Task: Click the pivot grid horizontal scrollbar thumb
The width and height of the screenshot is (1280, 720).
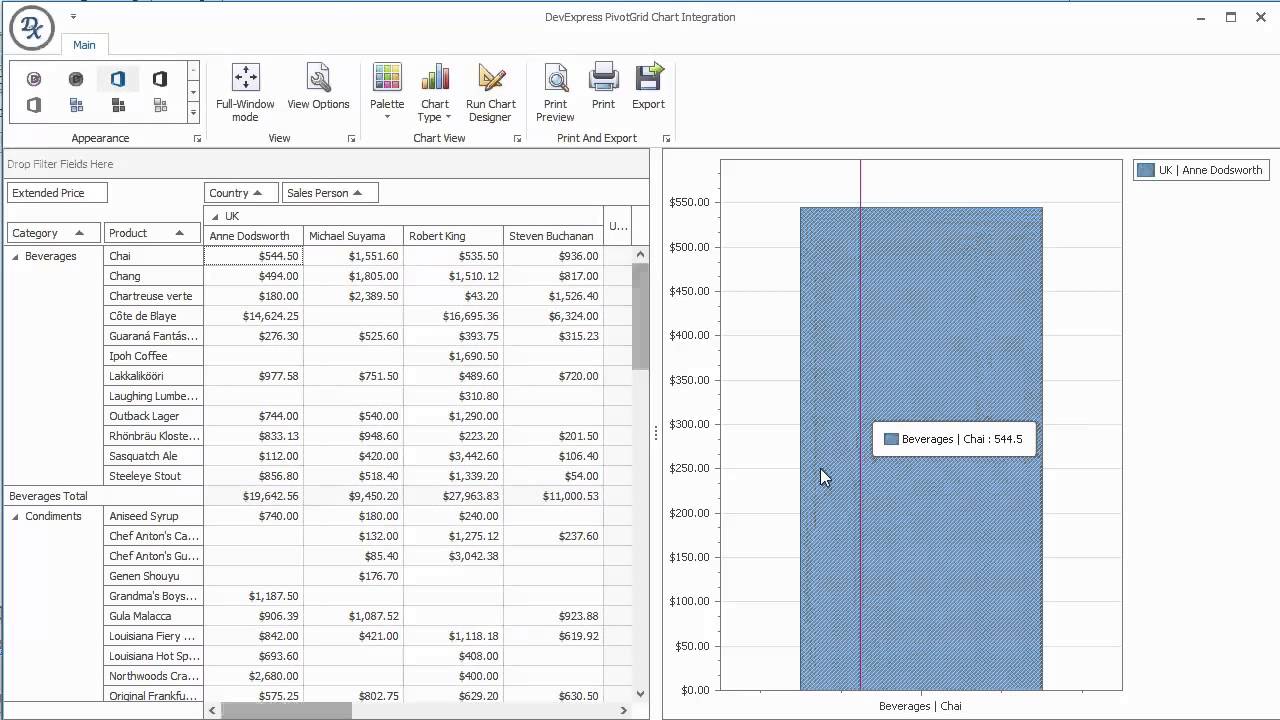Action: point(286,710)
